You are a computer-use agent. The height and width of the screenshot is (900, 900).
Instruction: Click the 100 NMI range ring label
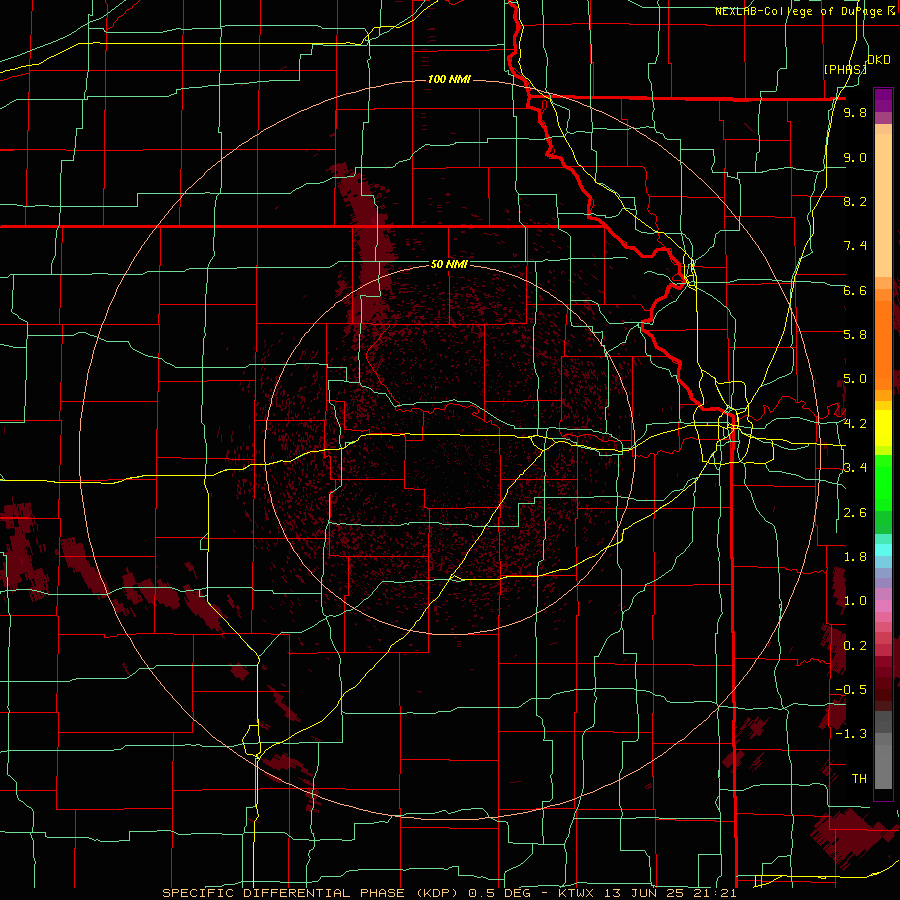[x=449, y=79]
